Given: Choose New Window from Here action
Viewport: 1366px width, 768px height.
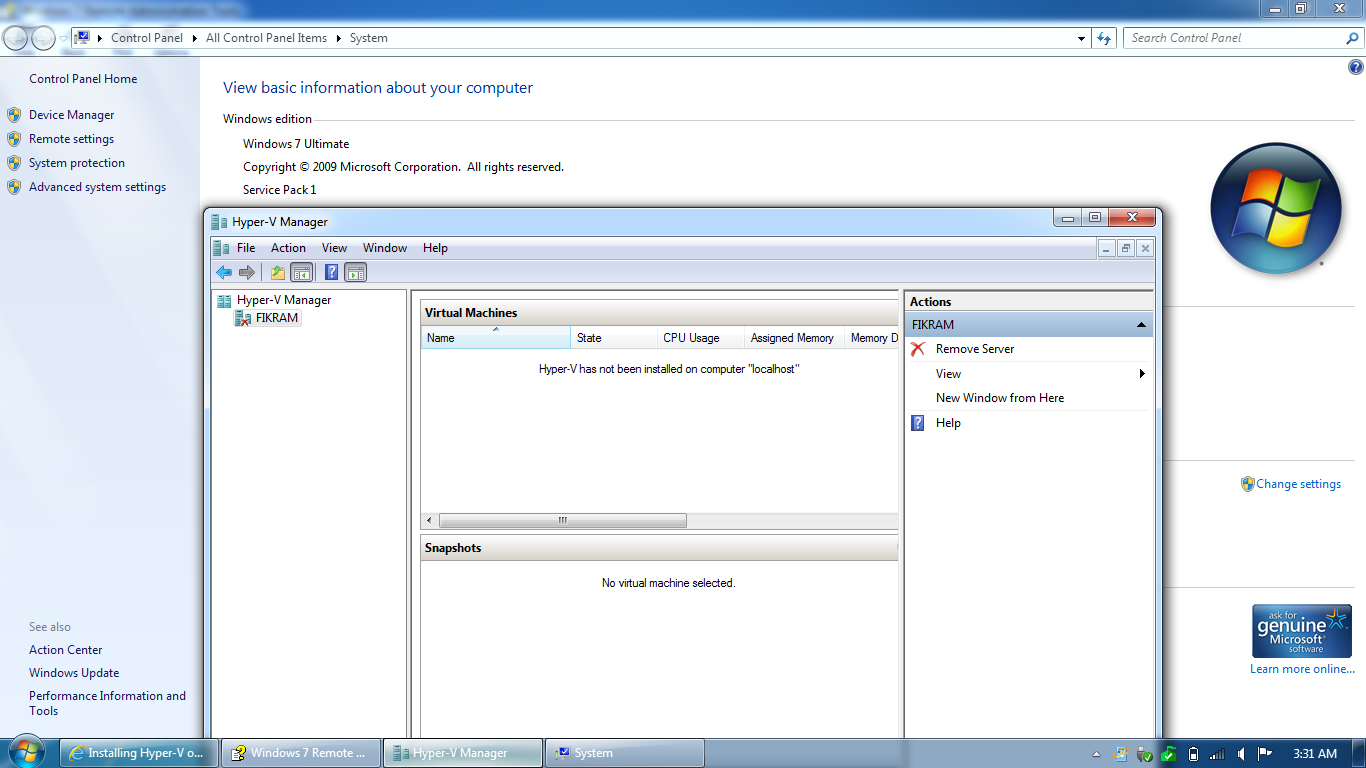Looking at the screenshot, I should click(x=1000, y=398).
